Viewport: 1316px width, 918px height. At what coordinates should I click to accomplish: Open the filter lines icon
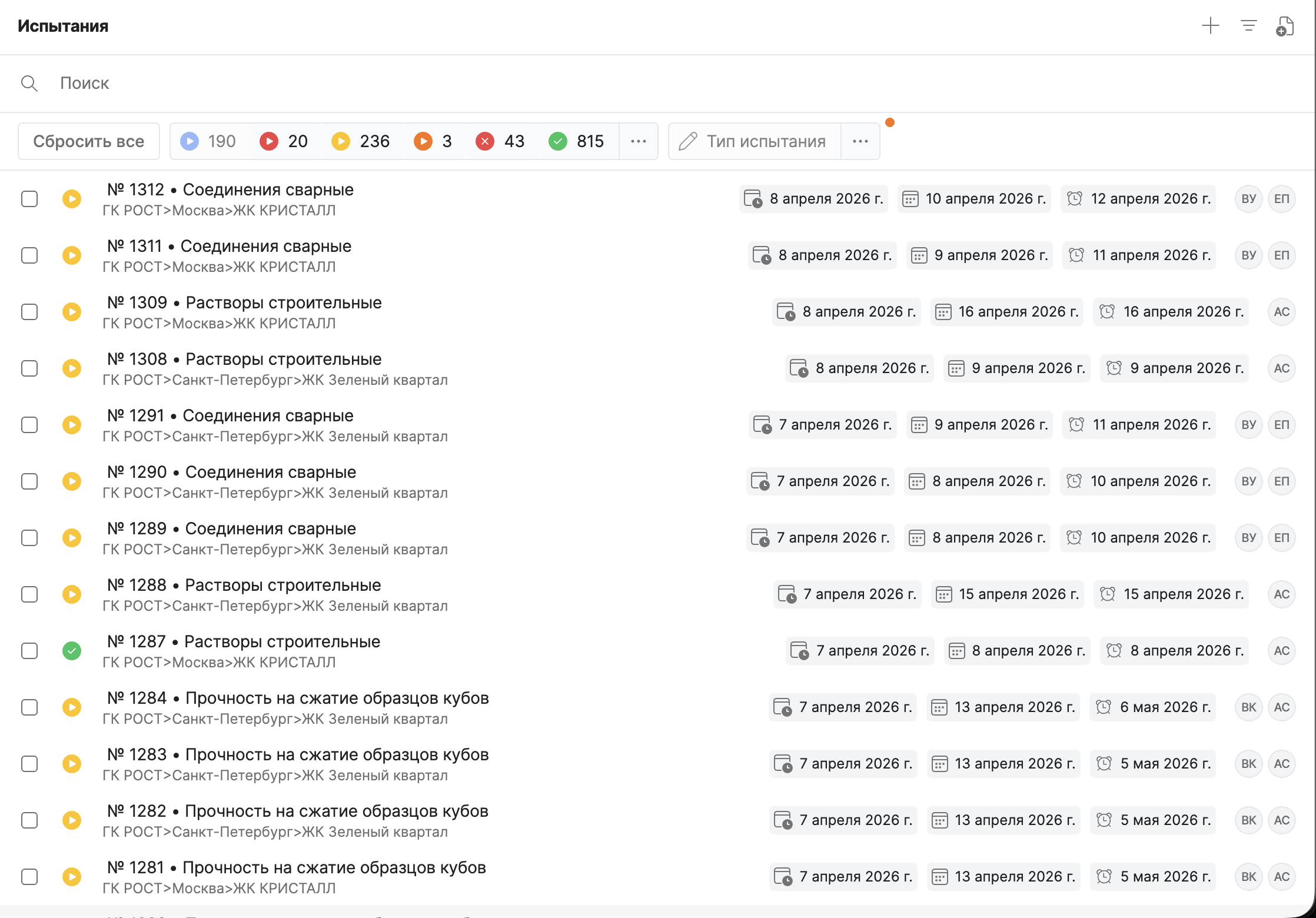click(1248, 26)
